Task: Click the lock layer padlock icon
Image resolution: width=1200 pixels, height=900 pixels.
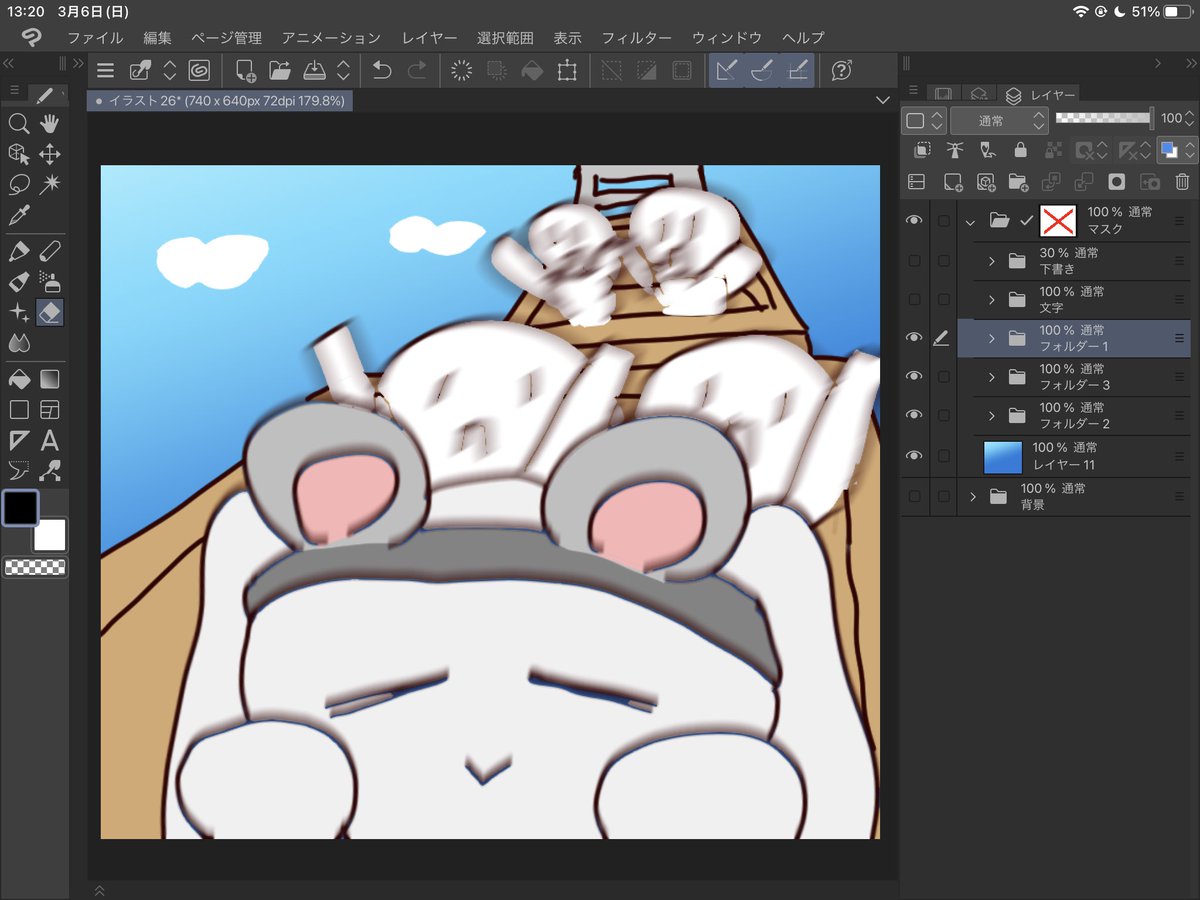Action: pyautogui.click(x=1020, y=150)
